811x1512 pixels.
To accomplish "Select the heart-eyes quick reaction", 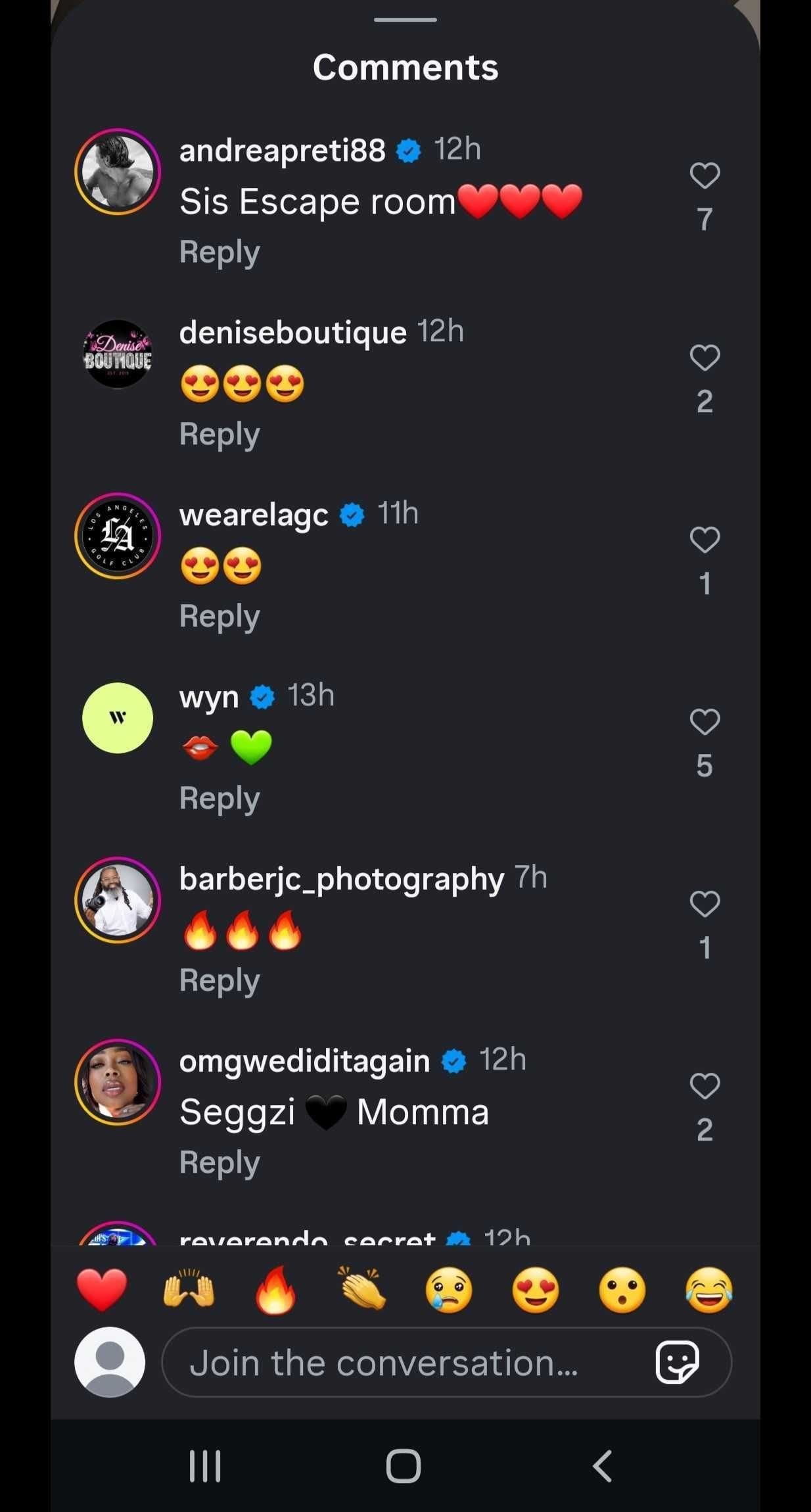I will (x=536, y=1290).
